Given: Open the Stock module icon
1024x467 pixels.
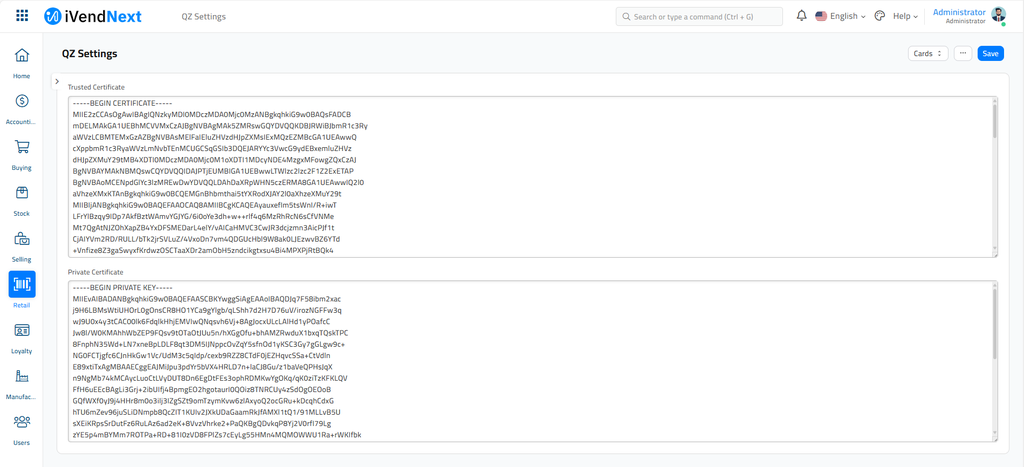Looking at the screenshot, I should coord(21,193).
